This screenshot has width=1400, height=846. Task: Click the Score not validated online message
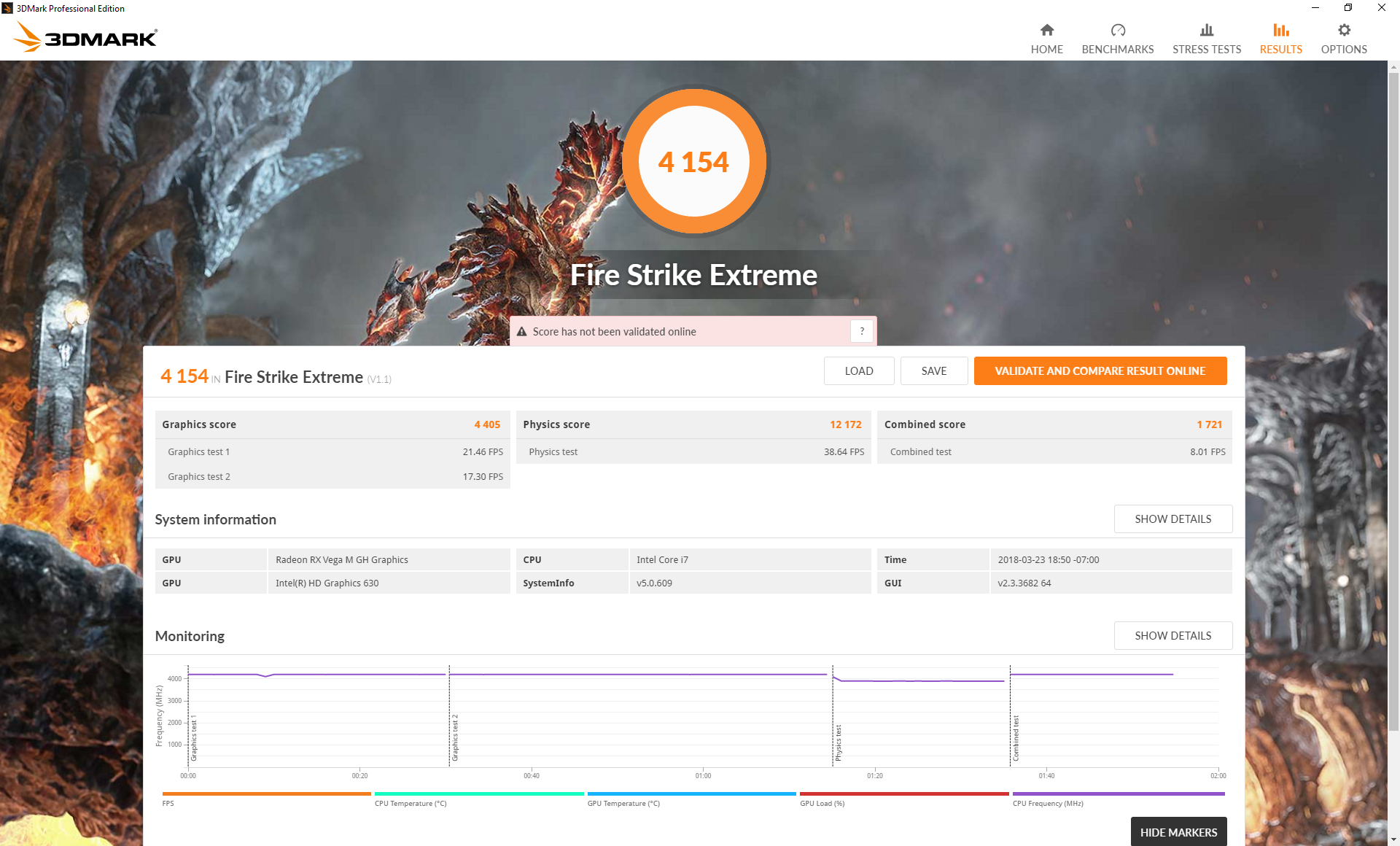pos(614,332)
